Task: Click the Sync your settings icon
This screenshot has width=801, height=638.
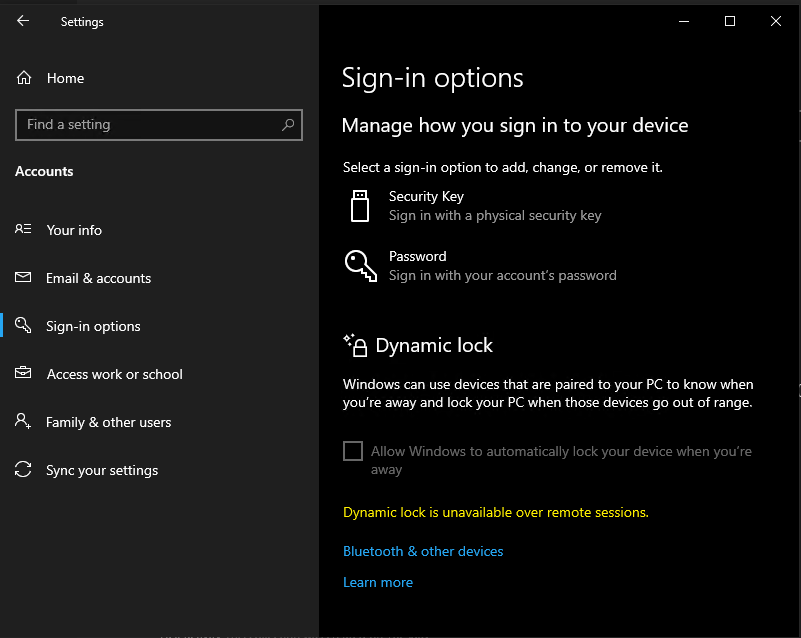Action: 24,470
